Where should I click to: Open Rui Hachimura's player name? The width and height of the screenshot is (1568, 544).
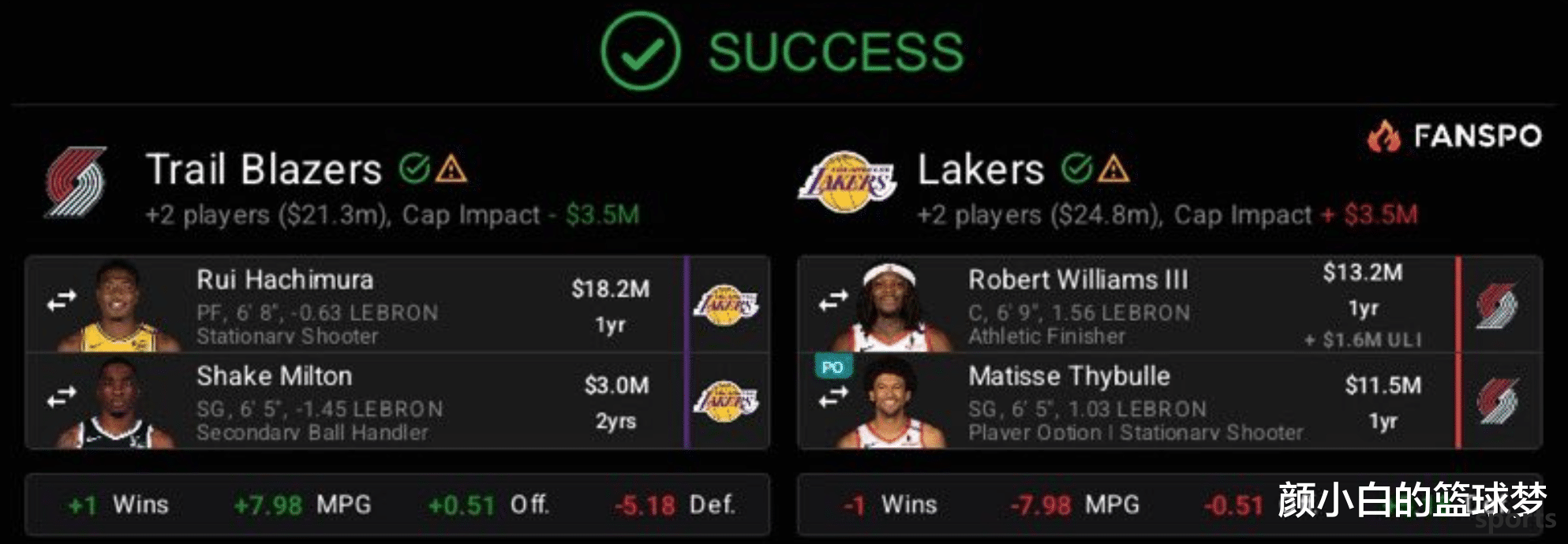pos(285,280)
